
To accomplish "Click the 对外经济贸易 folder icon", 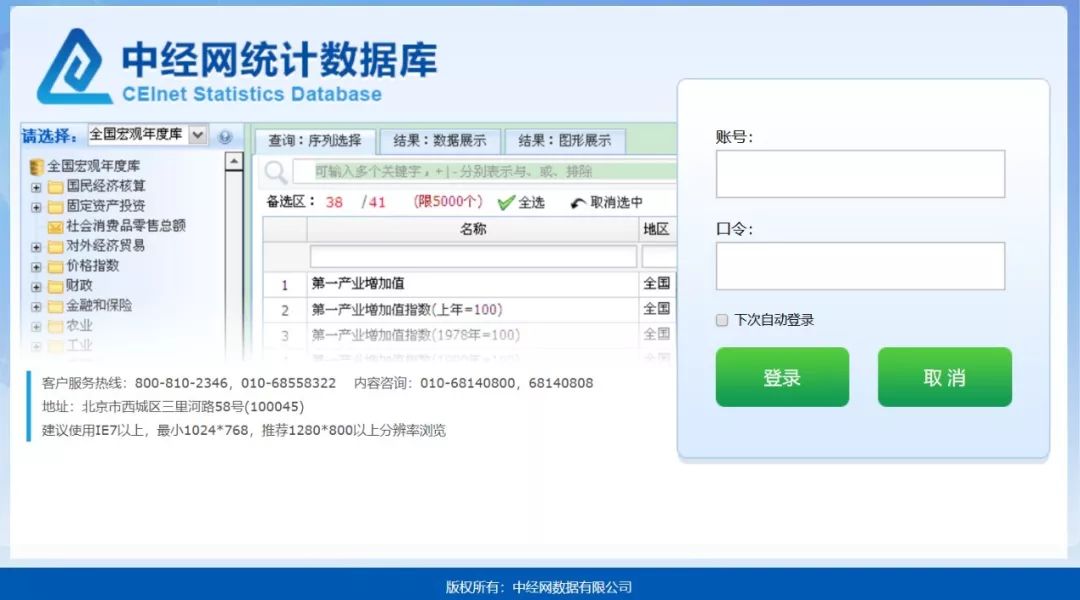I will [x=56, y=247].
